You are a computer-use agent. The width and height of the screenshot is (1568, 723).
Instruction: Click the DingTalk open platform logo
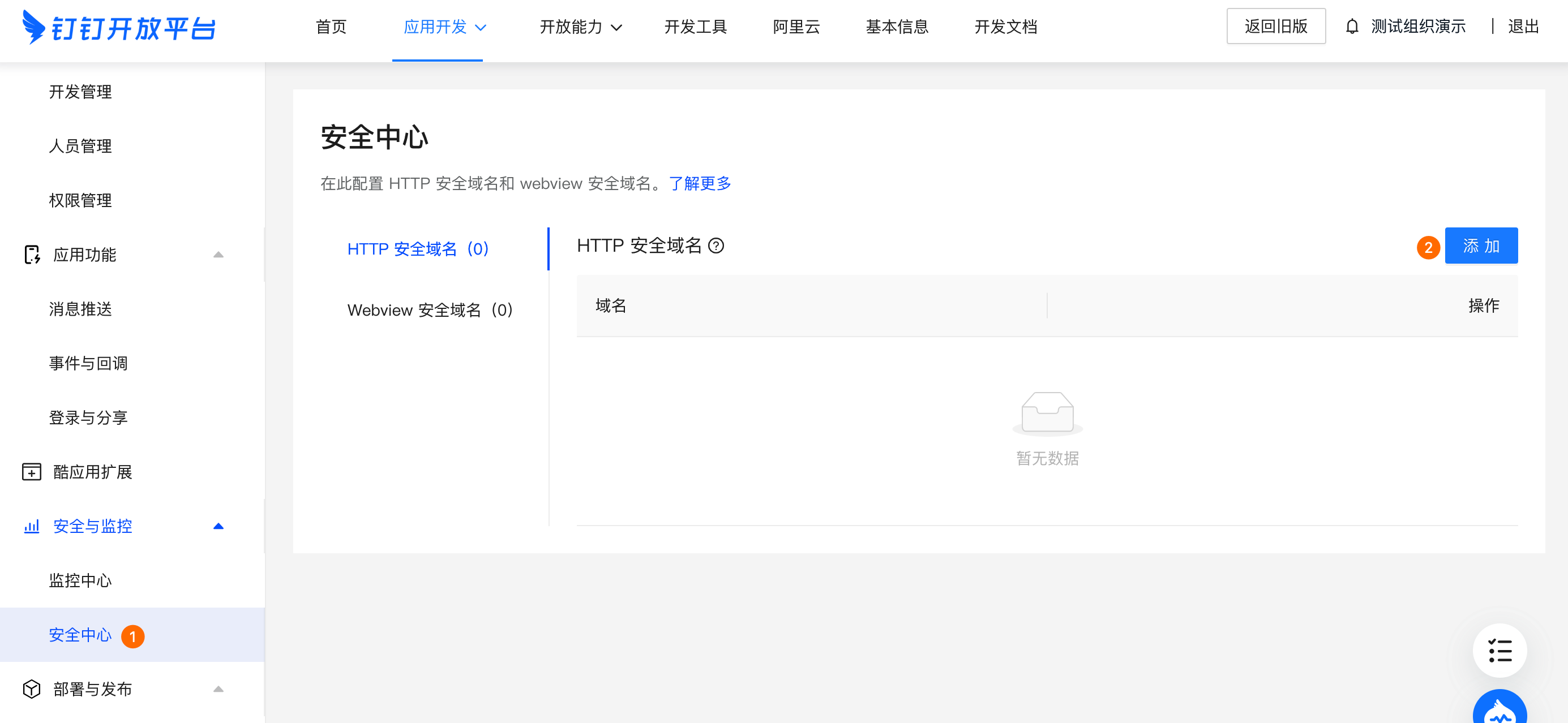click(x=119, y=27)
